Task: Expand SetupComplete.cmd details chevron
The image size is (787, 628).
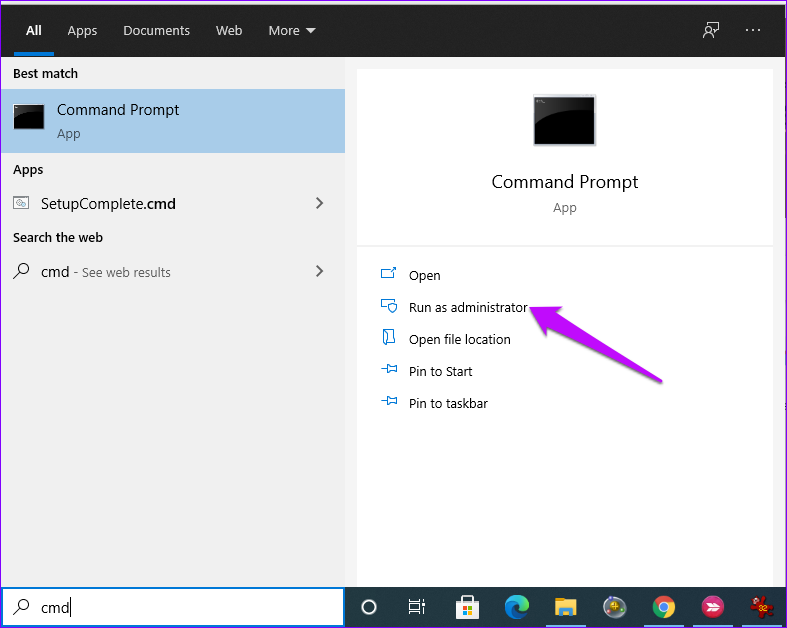Action: pyautogui.click(x=319, y=203)
